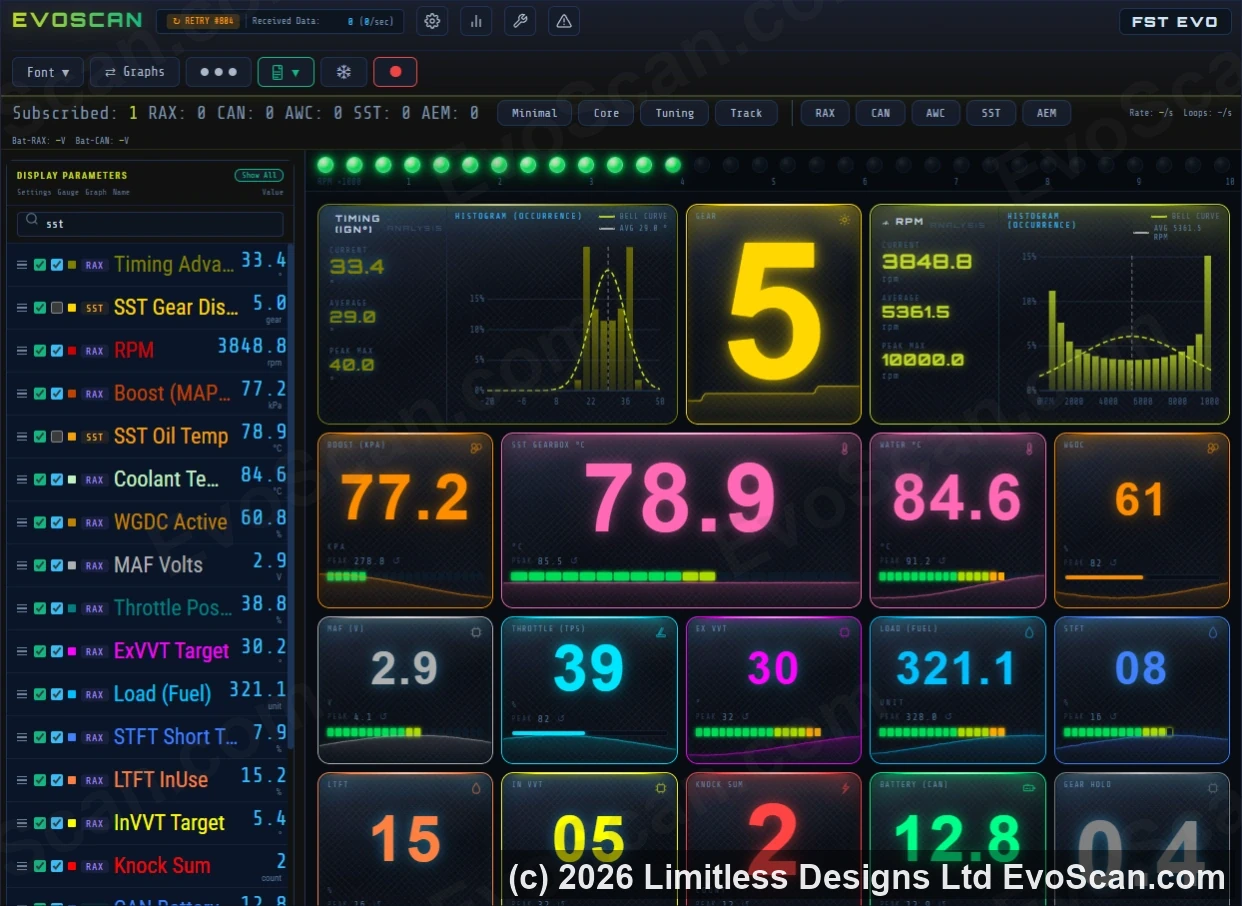Viewport: 1242px width, 906px height.
Task: Click the thermometer icon on SST Gearbox card
Action: pos(845,448)
